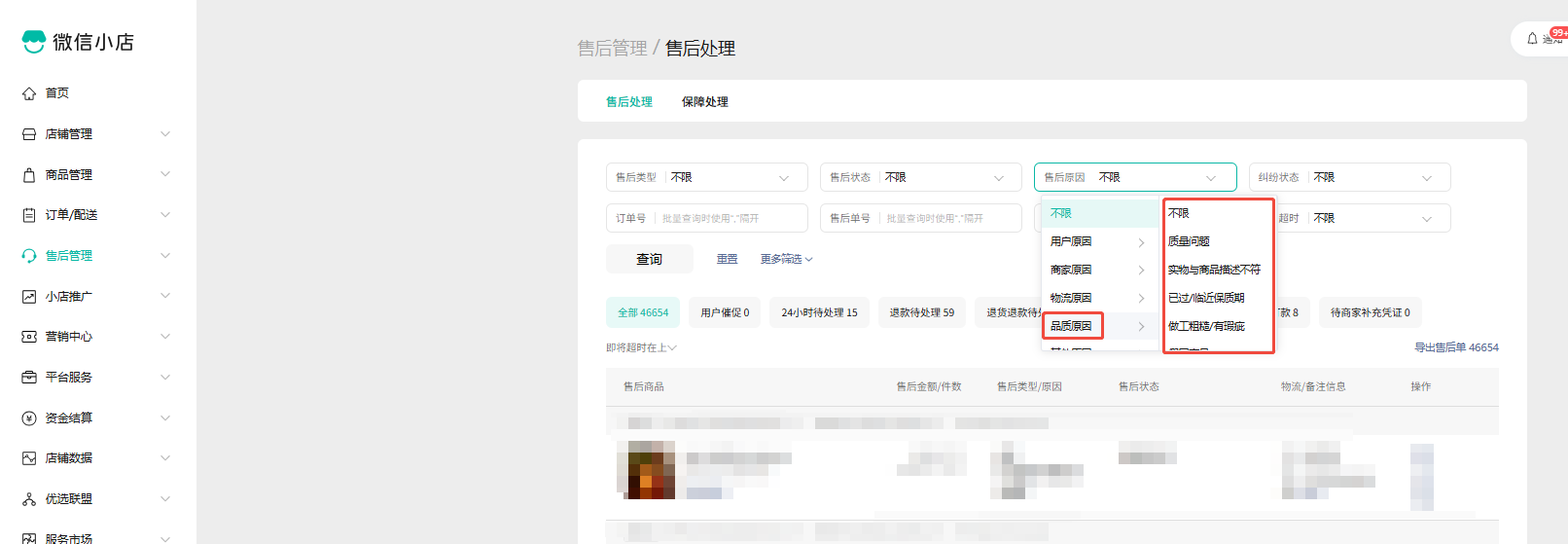Screen dimensions: 1568x544
Task: Click the 查询 search button
Action: click(649, 259)
